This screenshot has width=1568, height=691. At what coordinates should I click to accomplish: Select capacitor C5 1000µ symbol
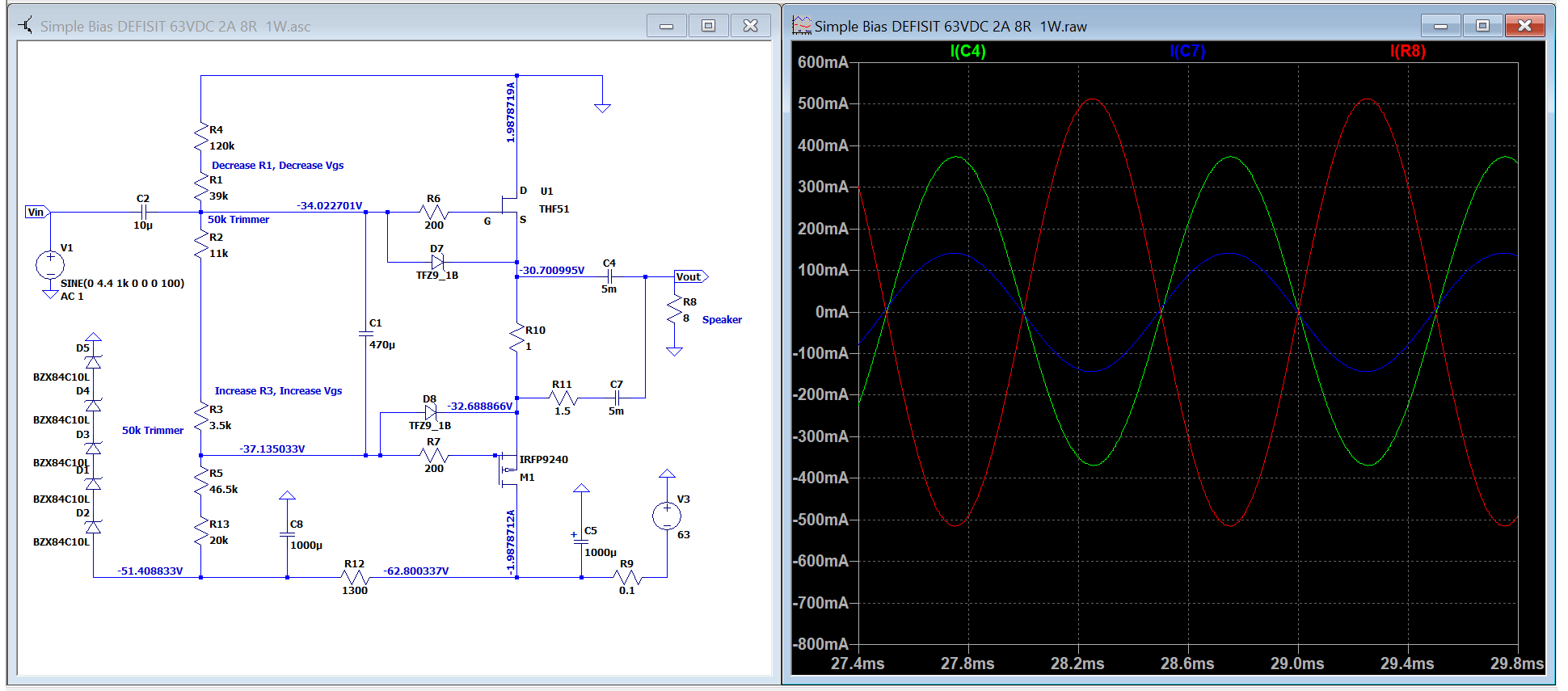pos(581,539)
